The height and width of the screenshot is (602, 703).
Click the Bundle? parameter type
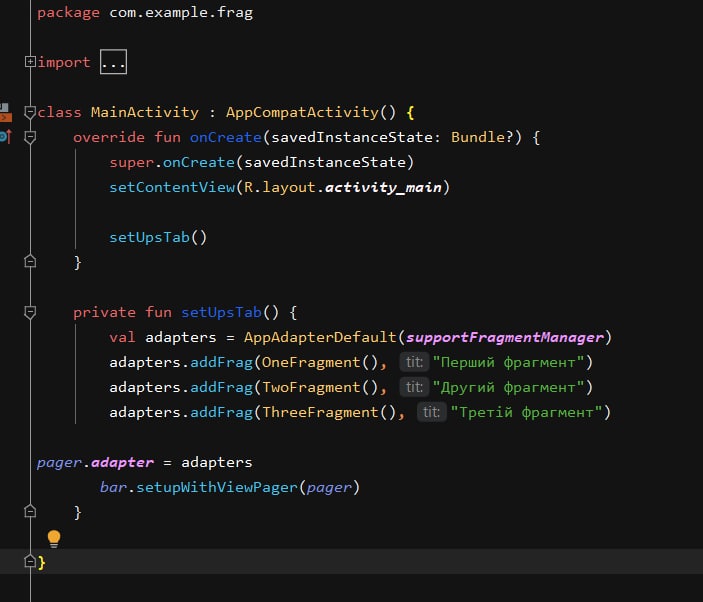tap(482, 137)
